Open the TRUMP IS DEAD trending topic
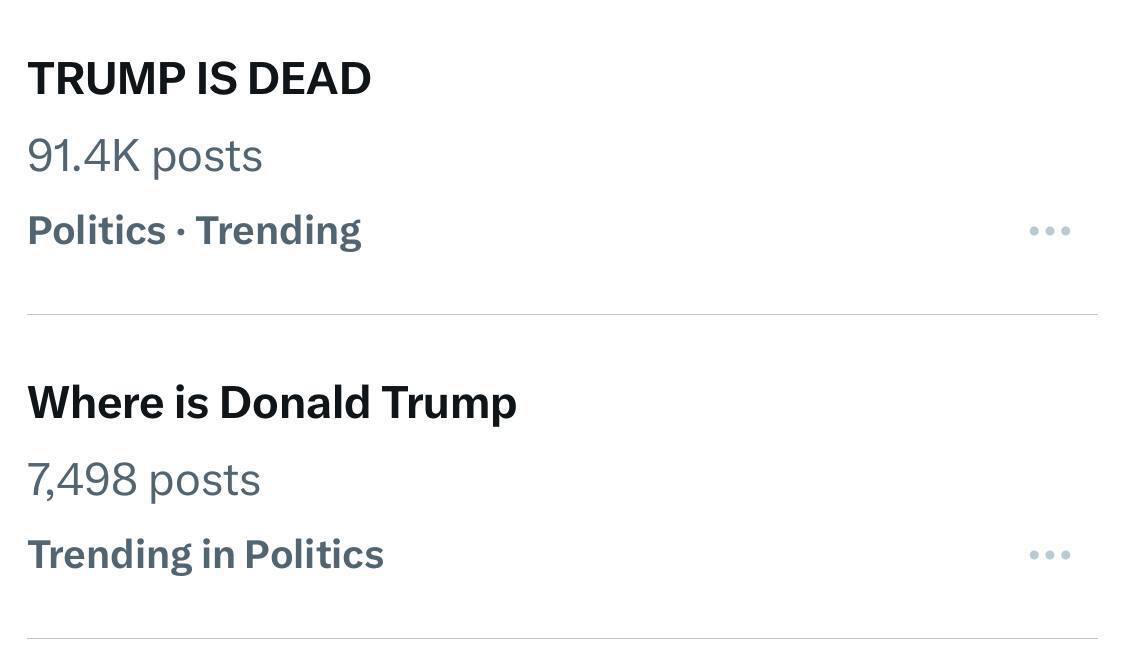The image size is (1125, 647). [199, 79]
